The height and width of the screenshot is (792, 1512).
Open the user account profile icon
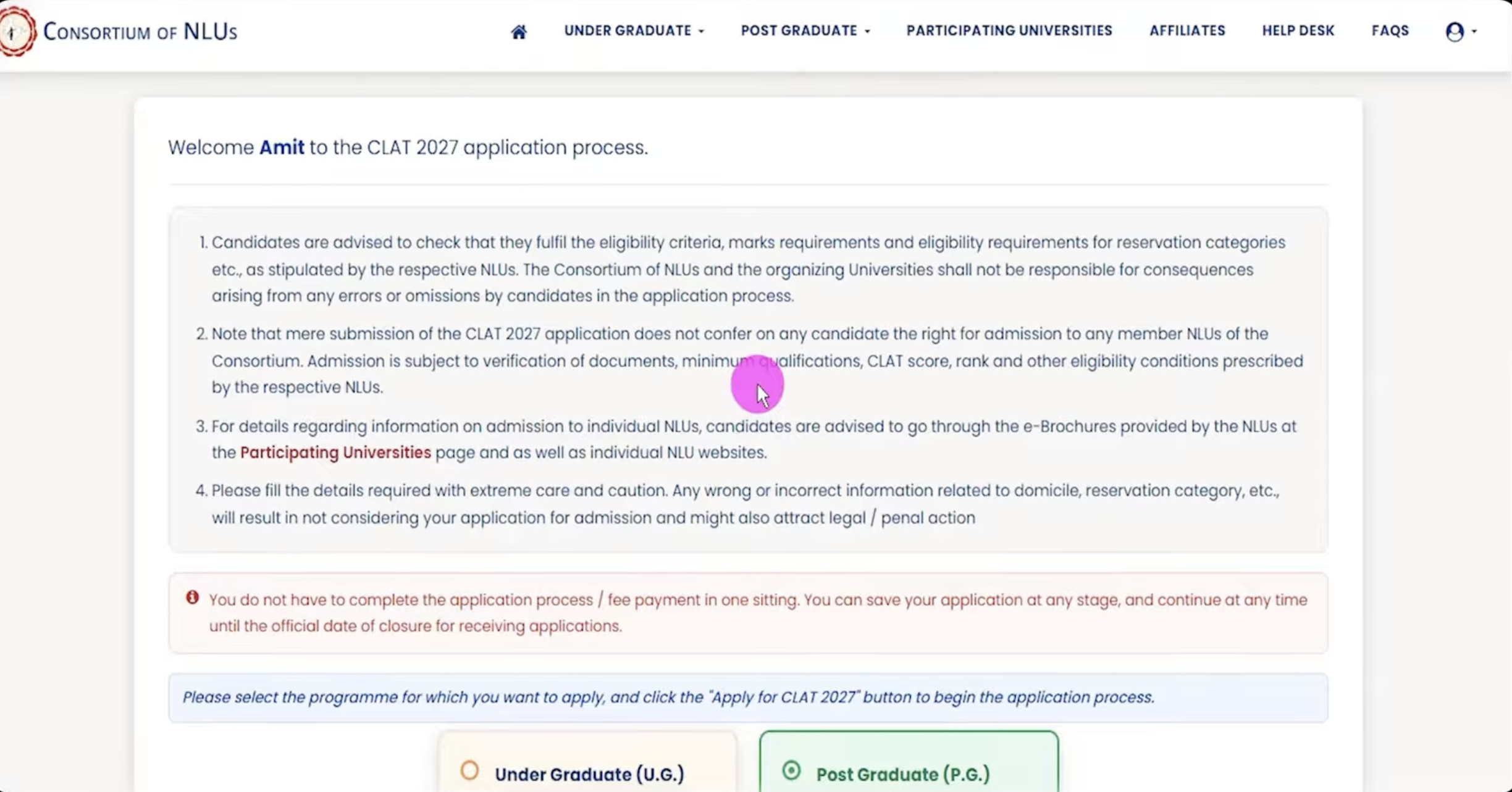[1455, 31]
